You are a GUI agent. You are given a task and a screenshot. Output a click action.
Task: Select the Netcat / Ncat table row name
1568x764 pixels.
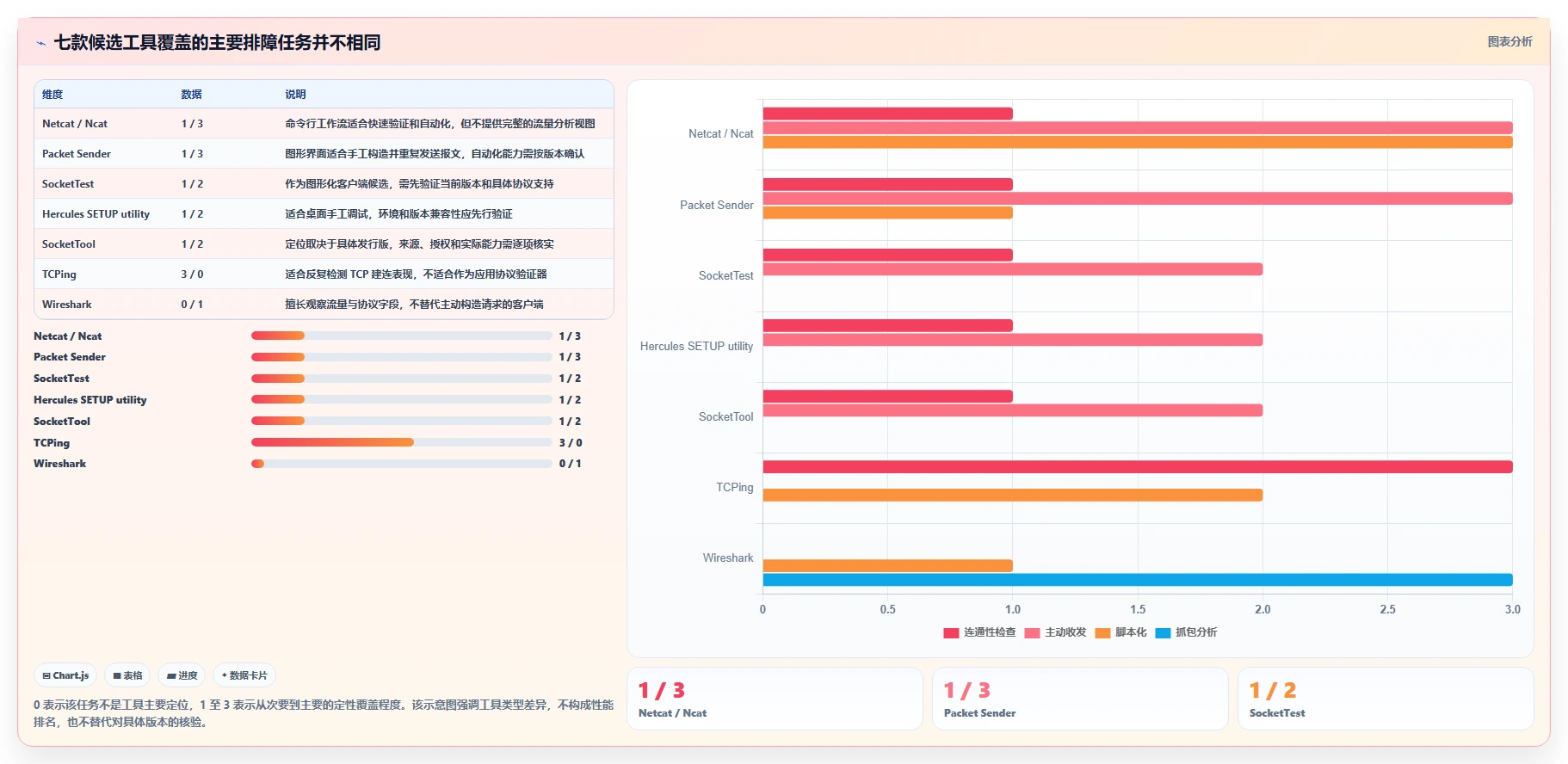(x=75, y=124)
